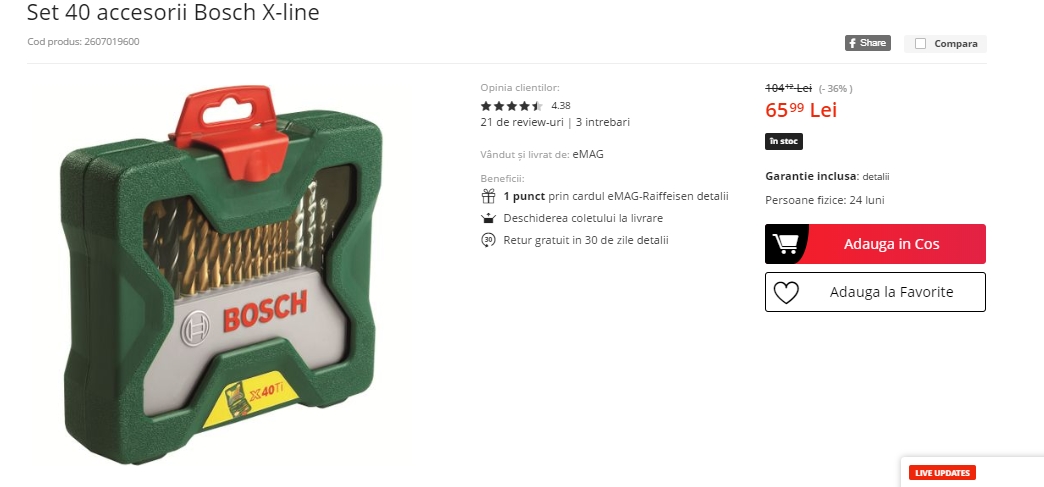Open the LIVE UPDATES panel
Viewport: 1044px width, 487px height.
[942, 472]
